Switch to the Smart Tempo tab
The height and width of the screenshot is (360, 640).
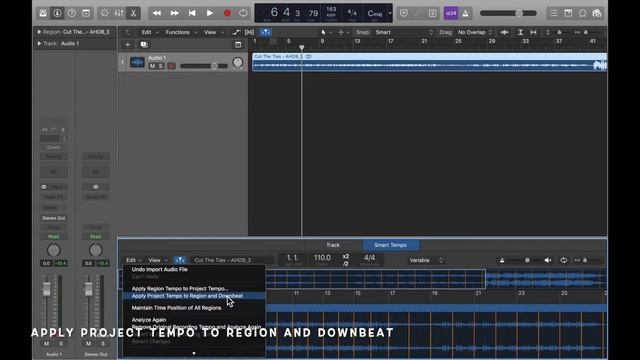coord(391,245)
